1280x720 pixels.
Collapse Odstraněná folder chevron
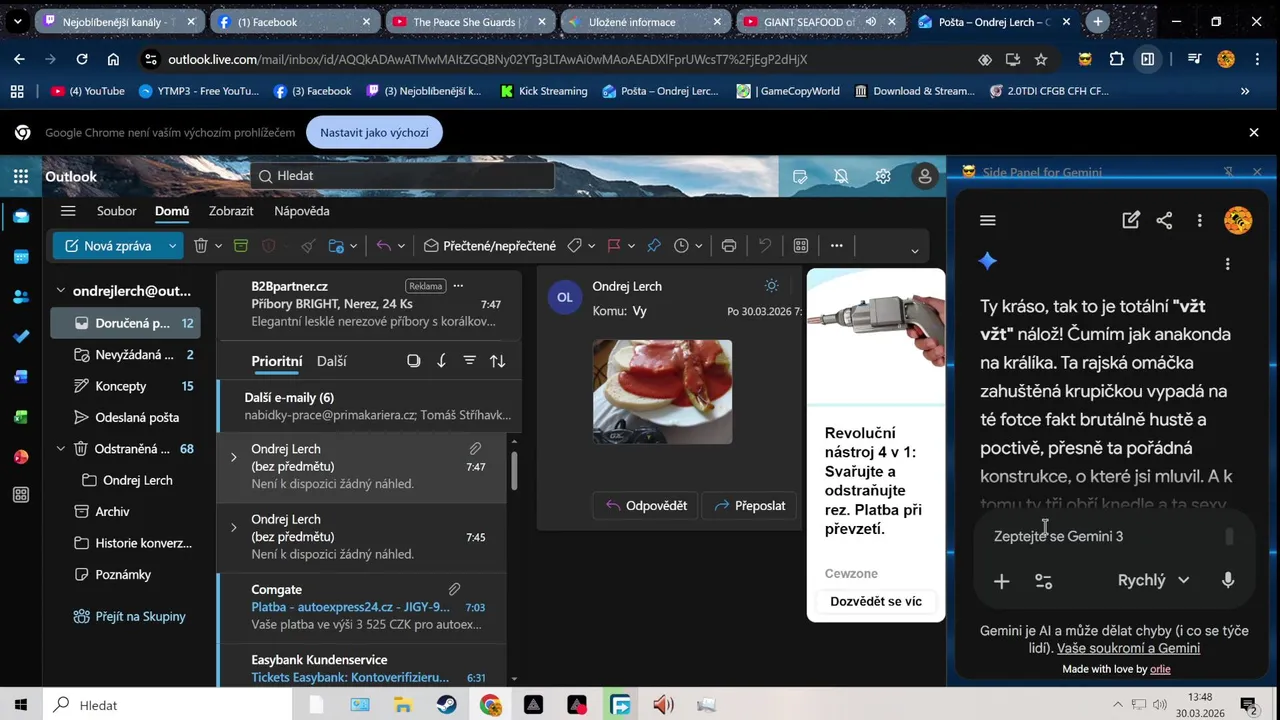60,449
